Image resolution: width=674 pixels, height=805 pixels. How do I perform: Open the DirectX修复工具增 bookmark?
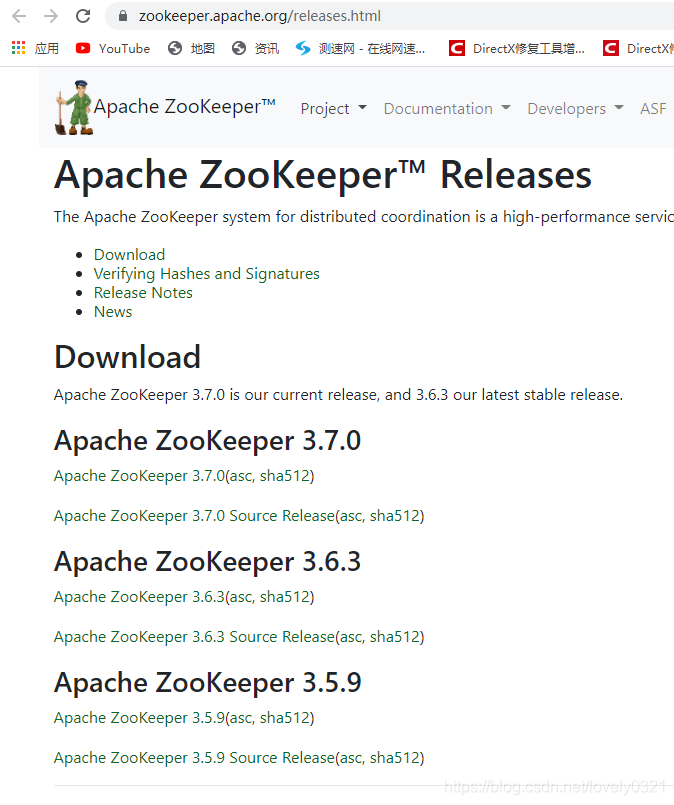[x=517, y=48]
